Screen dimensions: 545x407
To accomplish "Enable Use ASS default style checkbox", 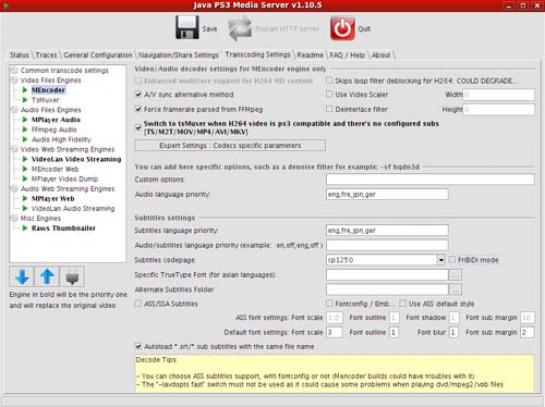I will click(x=402, y=304).
